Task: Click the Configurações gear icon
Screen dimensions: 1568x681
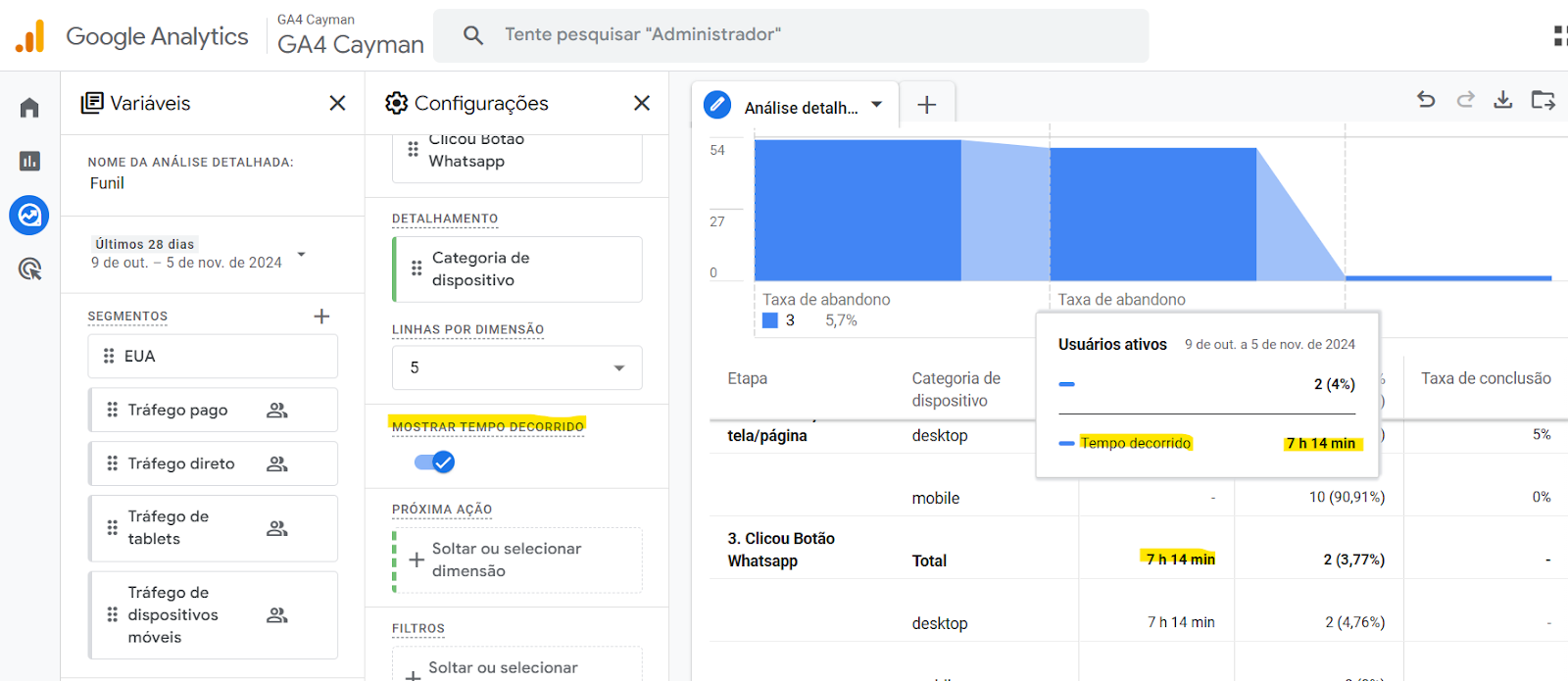Action: tap(396, 103)
